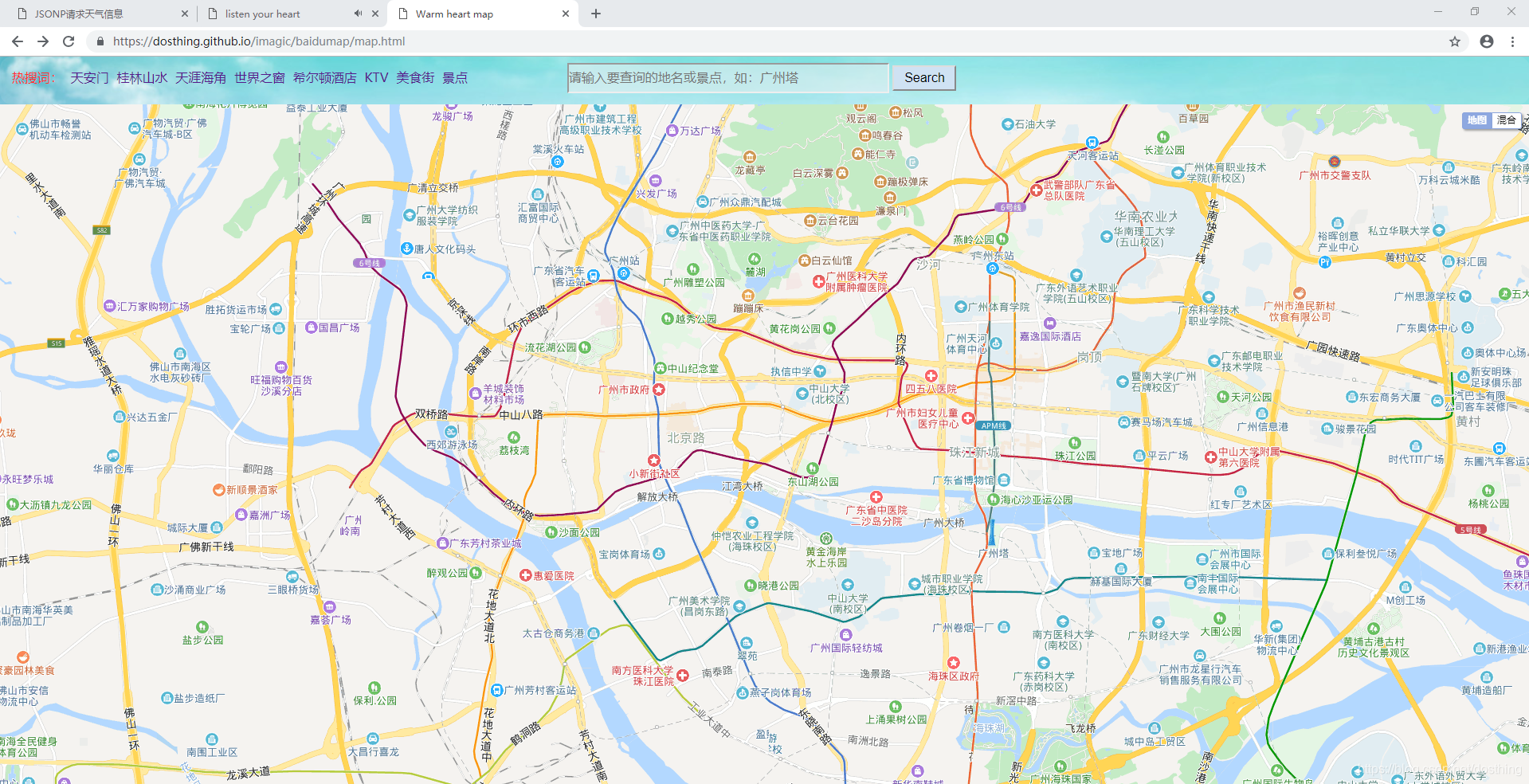This screenshot has width=1529, height=784.
Task: Mute audio on the listen your heart tab
Action: point(358,14)
